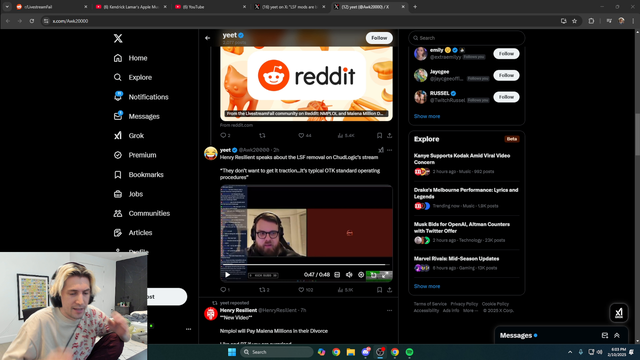Open the floating Grok button

pos(618,313)
